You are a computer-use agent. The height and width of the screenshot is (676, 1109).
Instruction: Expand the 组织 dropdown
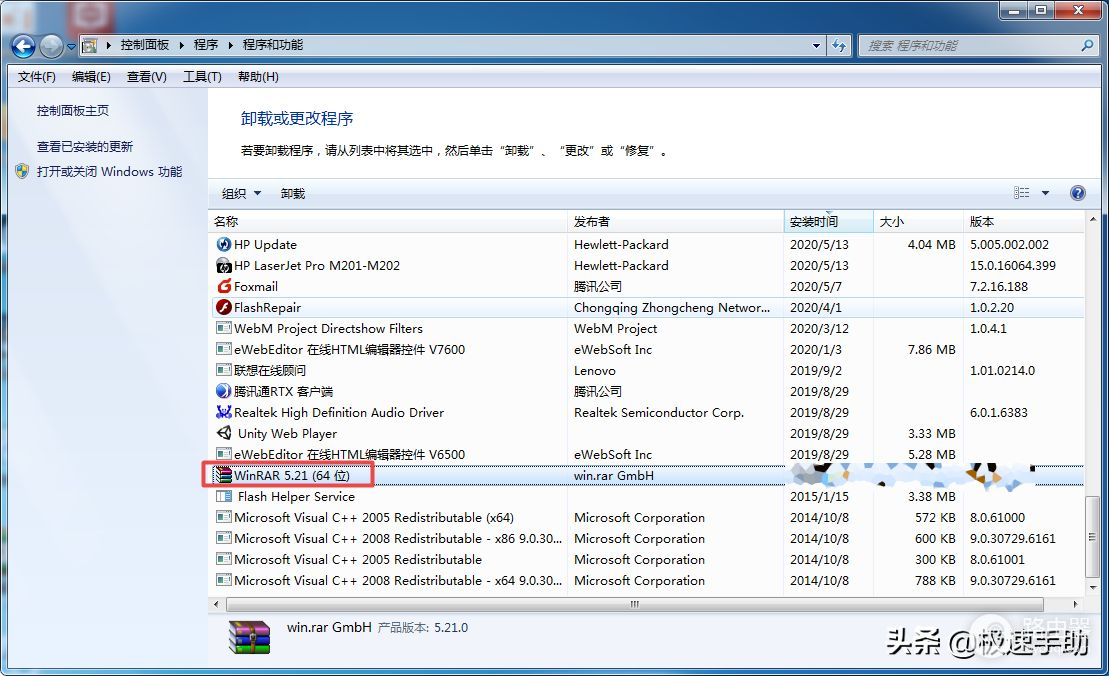coord(241,193)
